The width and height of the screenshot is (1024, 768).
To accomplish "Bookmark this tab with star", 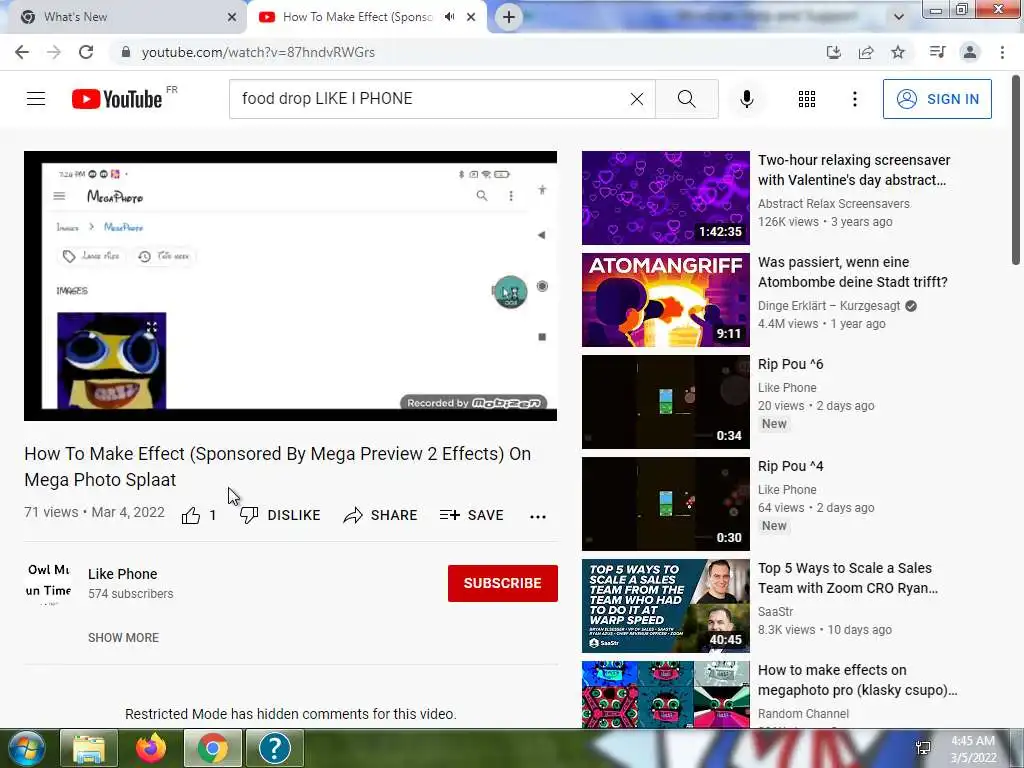I will [x=898, y=52].
